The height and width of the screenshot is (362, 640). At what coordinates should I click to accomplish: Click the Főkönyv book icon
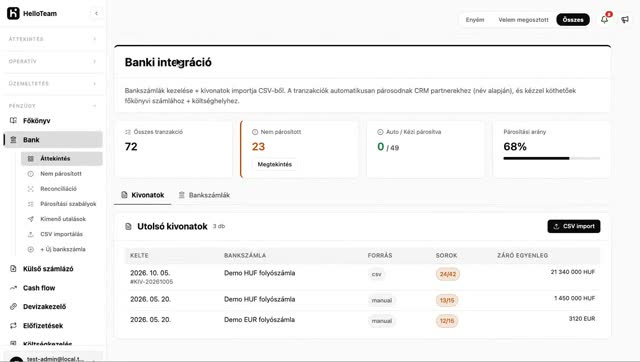(x=13, y=120)
